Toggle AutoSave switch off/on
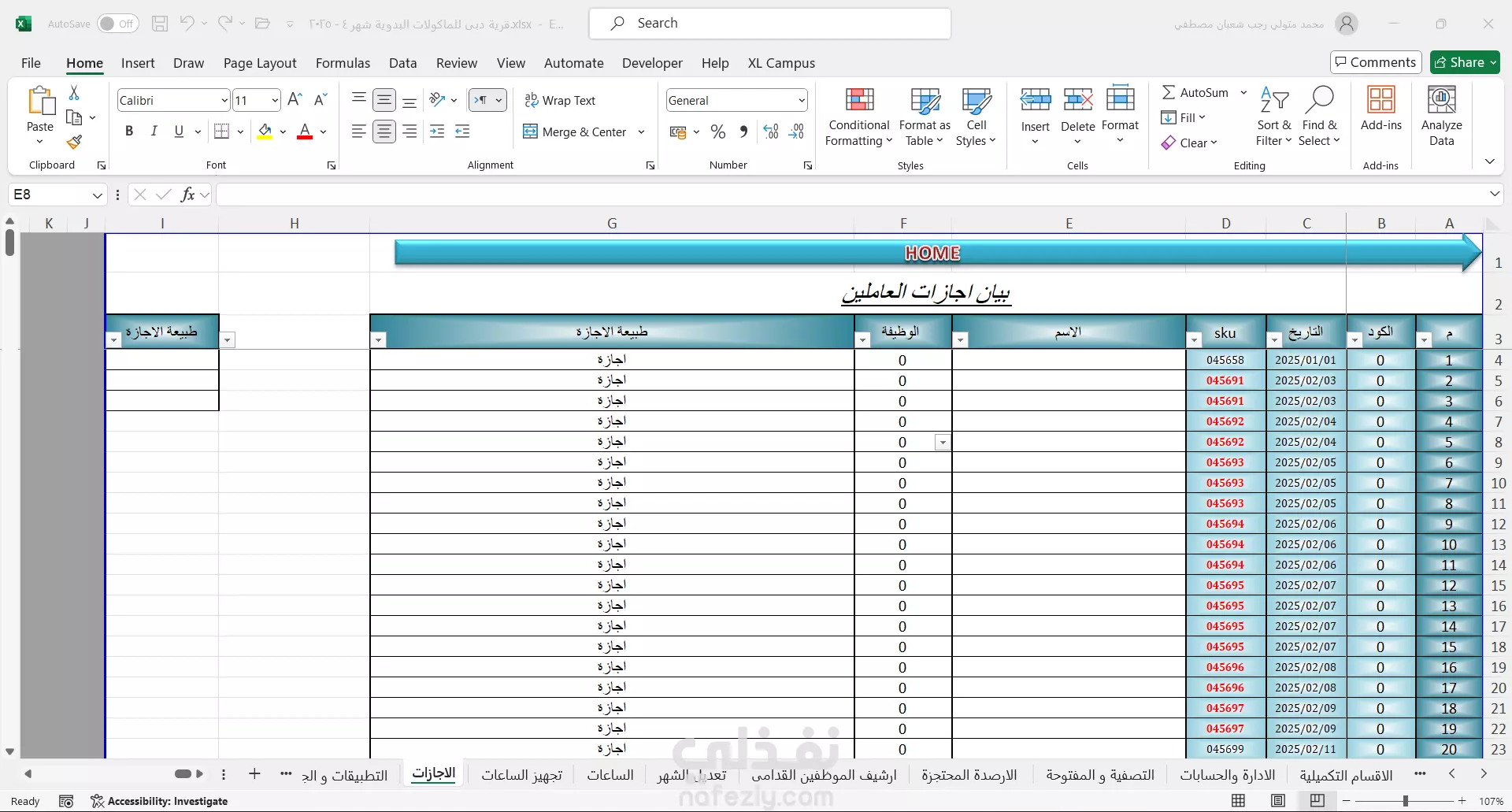The image size is (1512, 812). pos(118,24)
